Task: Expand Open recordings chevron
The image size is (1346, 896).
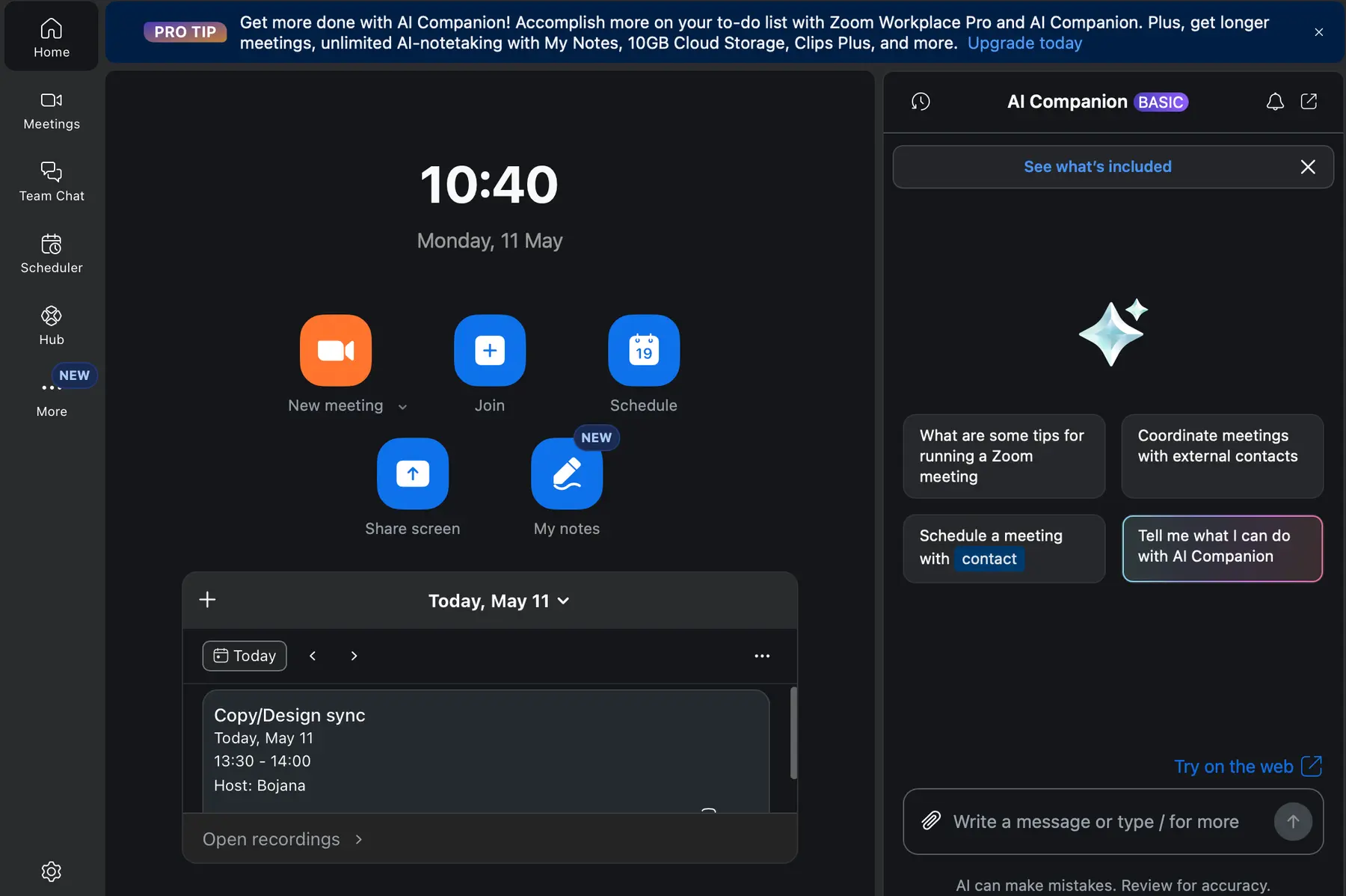Action: click(x=359, y=839)
